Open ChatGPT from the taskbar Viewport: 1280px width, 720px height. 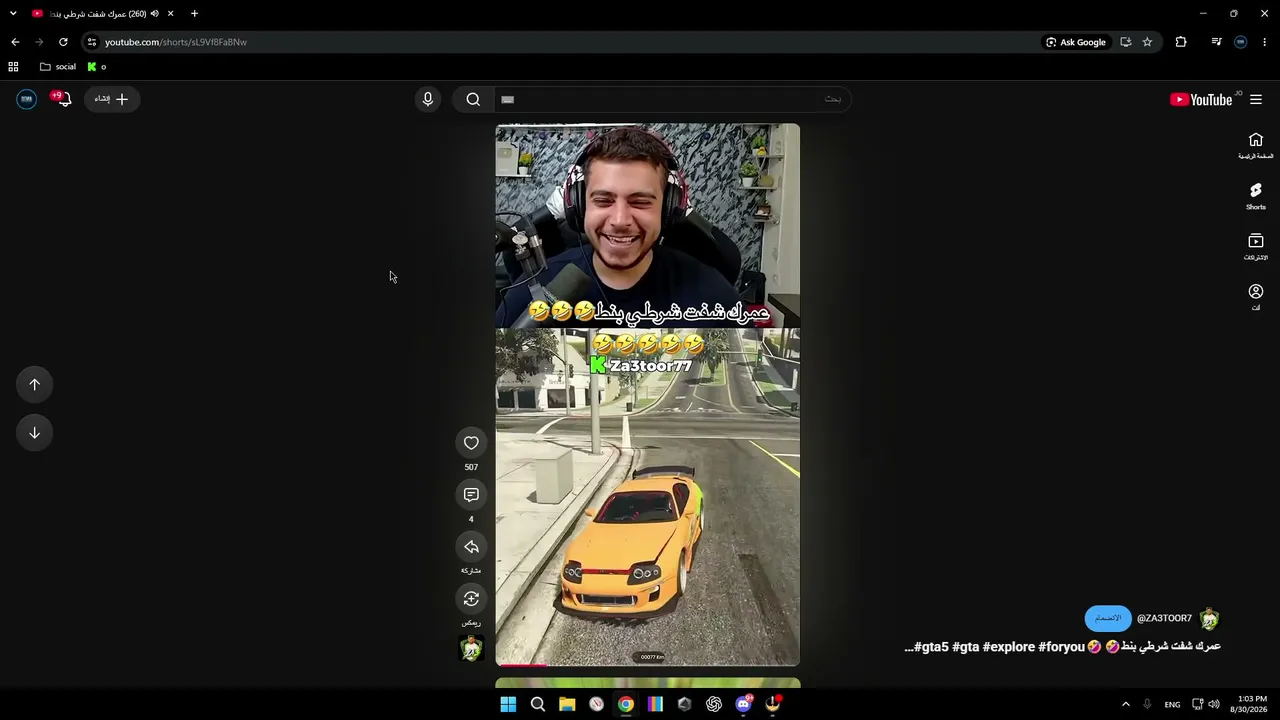click(714, 704)
